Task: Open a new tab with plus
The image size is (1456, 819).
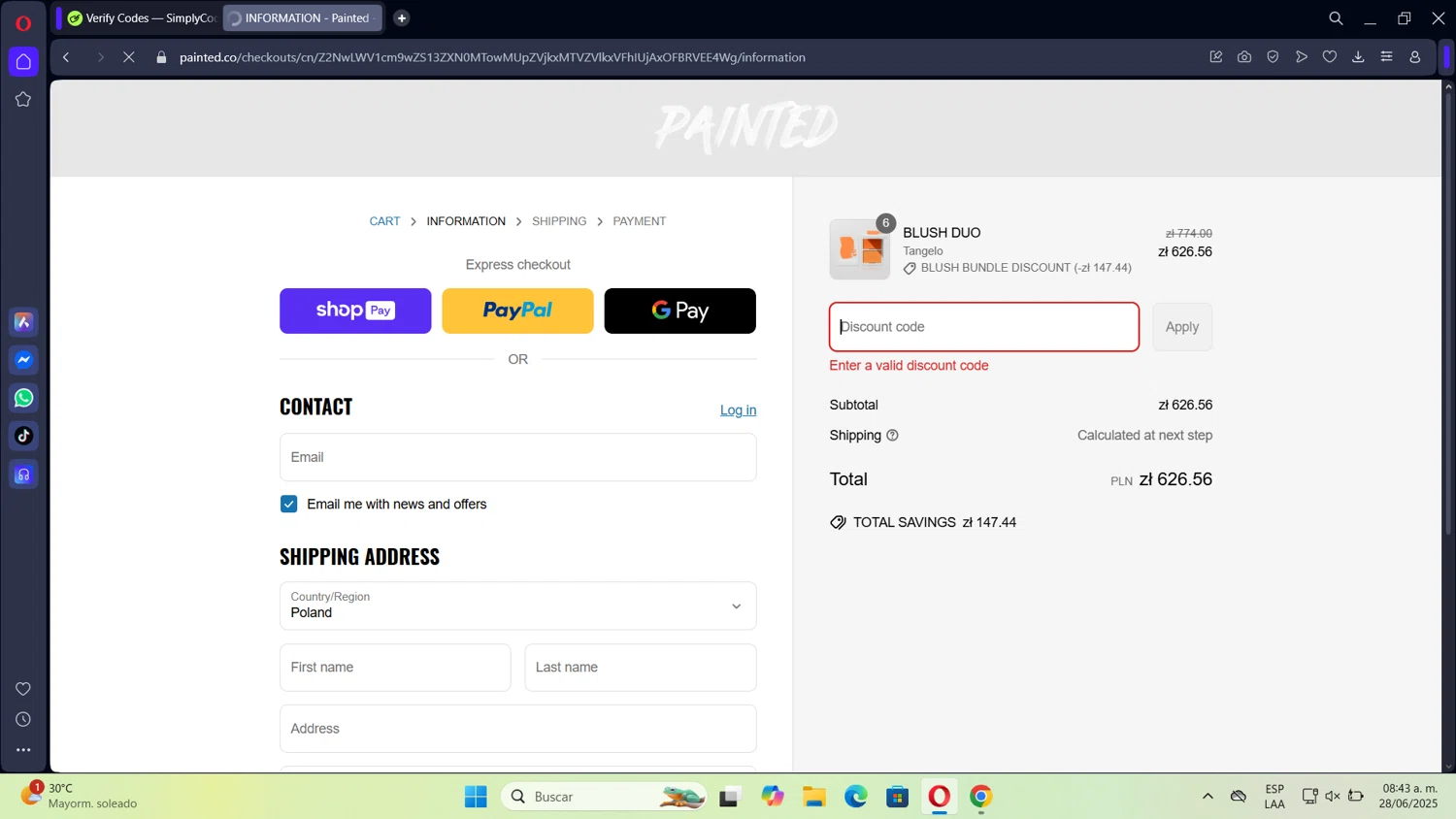Action: pos(401,18)
